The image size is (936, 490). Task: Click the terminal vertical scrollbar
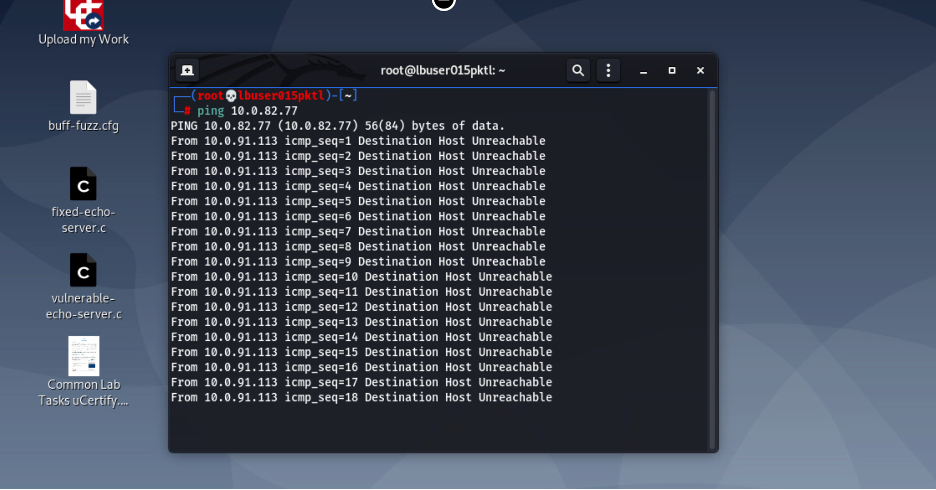pos(712,269)
